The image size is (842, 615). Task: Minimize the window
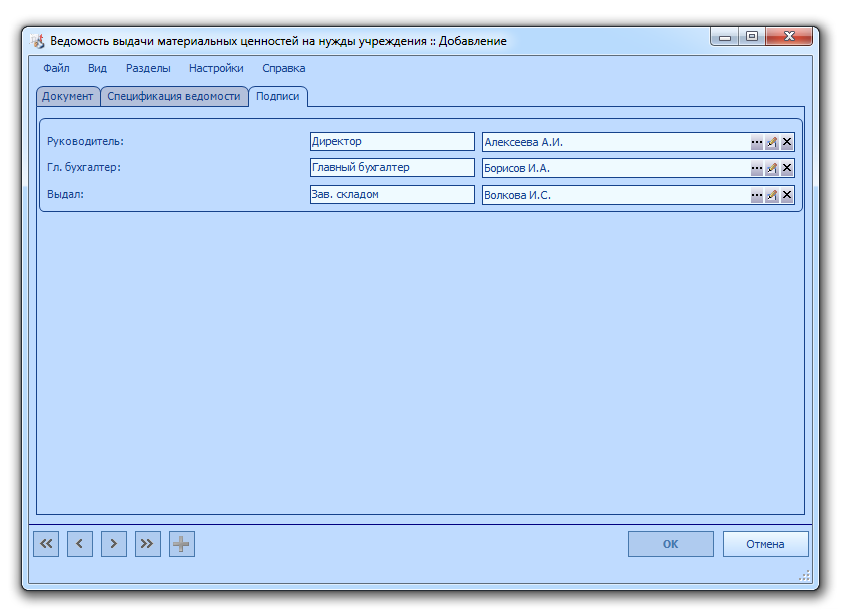click(725, 37)
